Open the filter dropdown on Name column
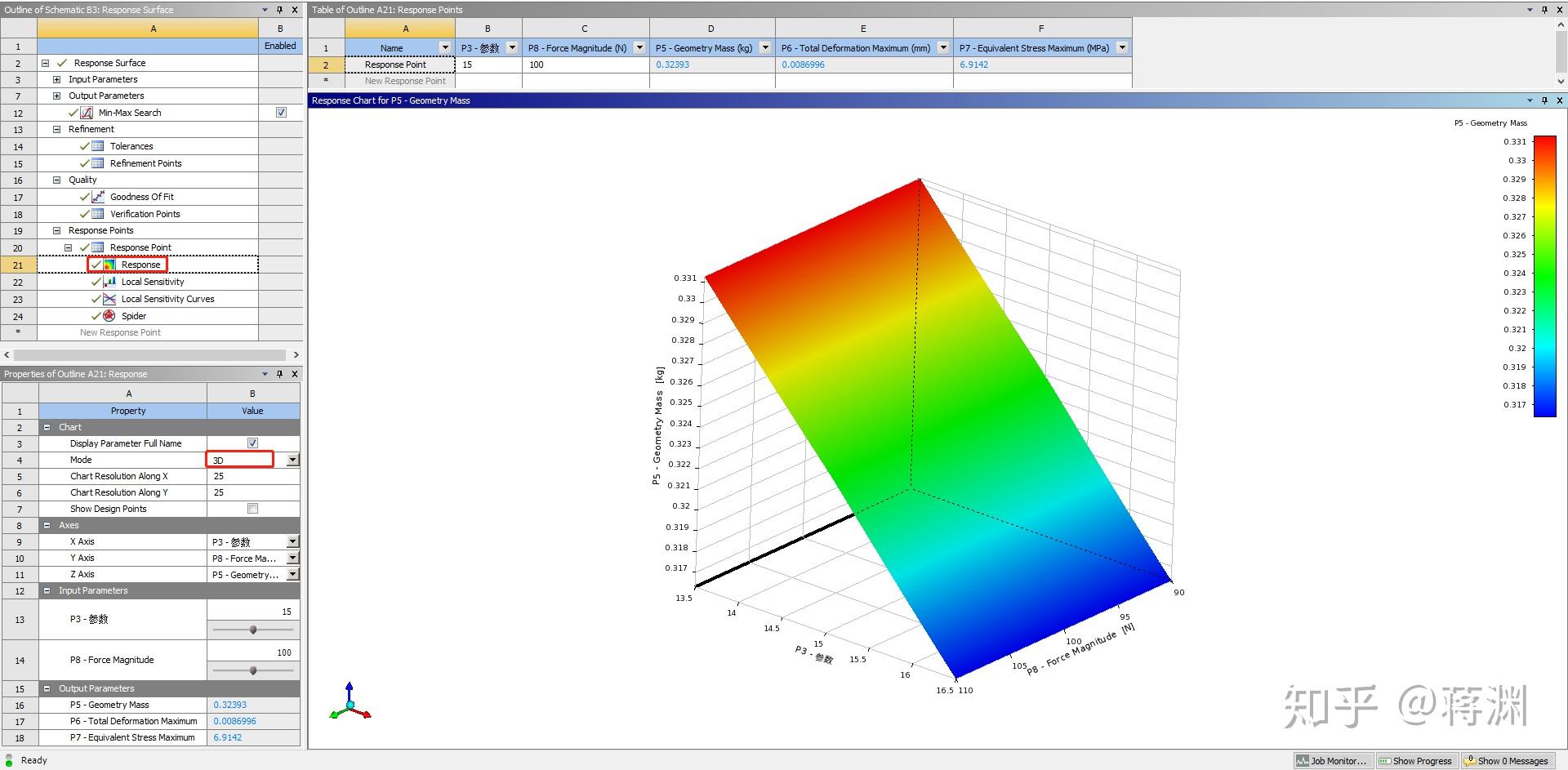This screenshot has width=1568, height=770. point(445,47)
